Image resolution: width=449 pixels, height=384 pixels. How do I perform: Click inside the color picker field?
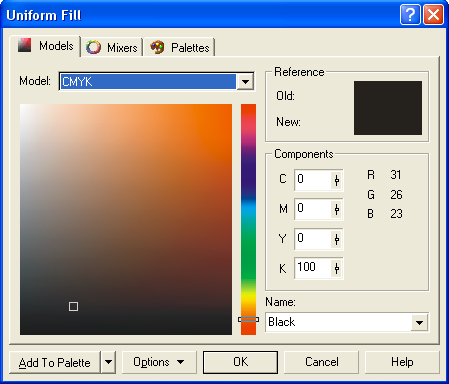(126, 219)
